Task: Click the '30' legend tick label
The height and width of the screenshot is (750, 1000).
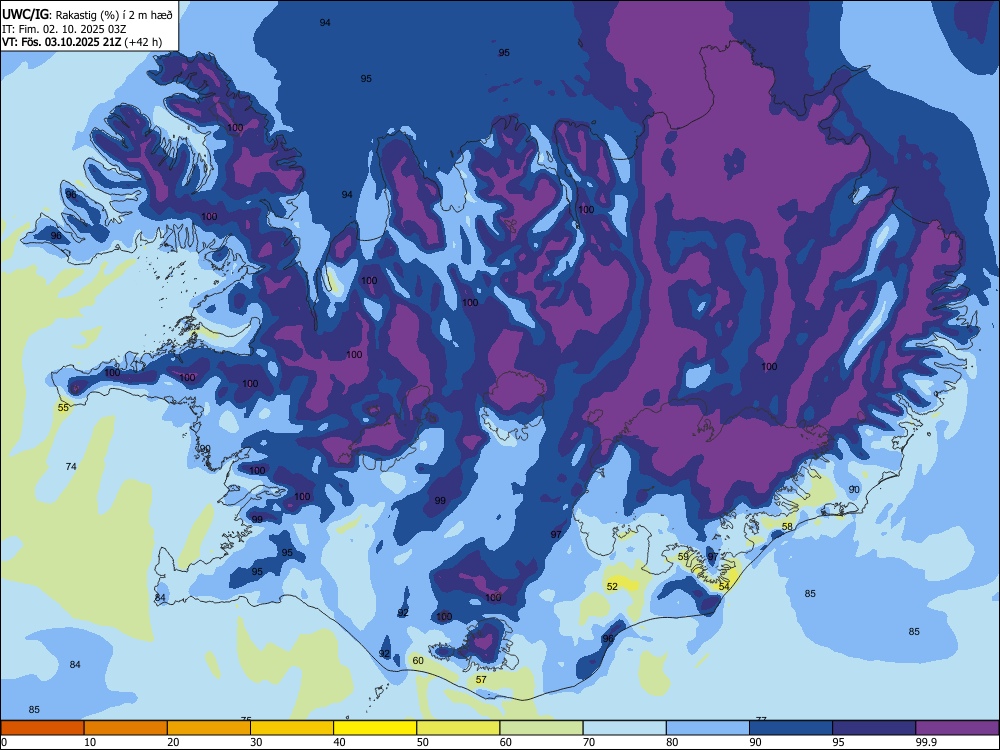Action: pyautogui.click(x=256, y=742)
